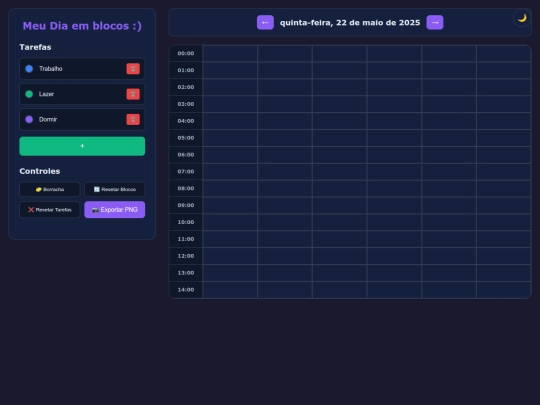This screenshot has width=540, height=405.
Task: Export schedule with Exportar PNG
Action: coord(115,210)
